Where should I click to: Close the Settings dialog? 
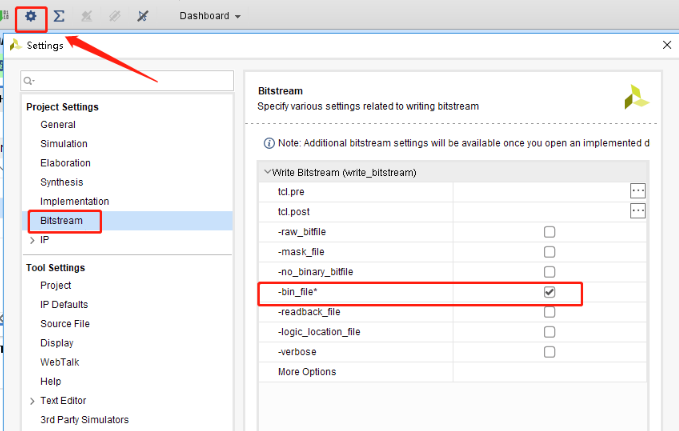point(667,45)
